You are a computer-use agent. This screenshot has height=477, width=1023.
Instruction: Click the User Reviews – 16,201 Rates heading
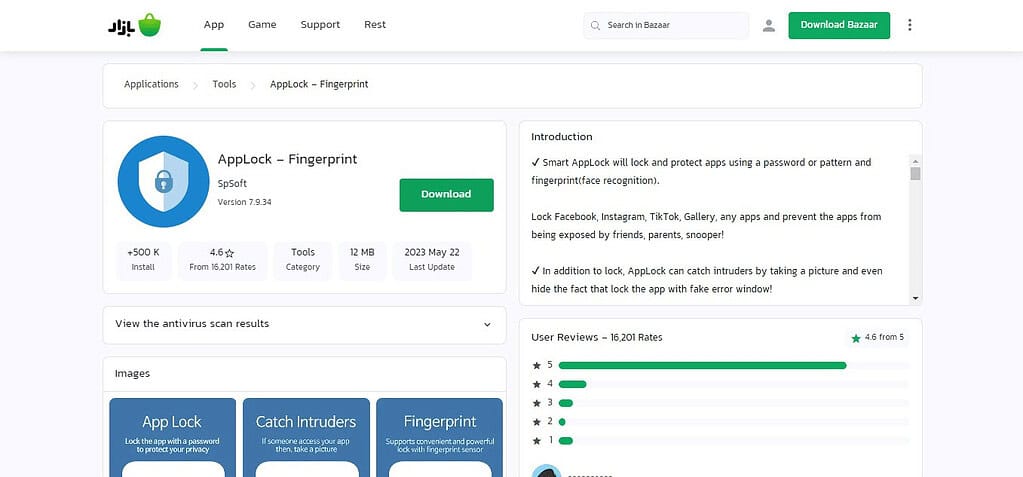pyautogui.click(x=597, y=337)
